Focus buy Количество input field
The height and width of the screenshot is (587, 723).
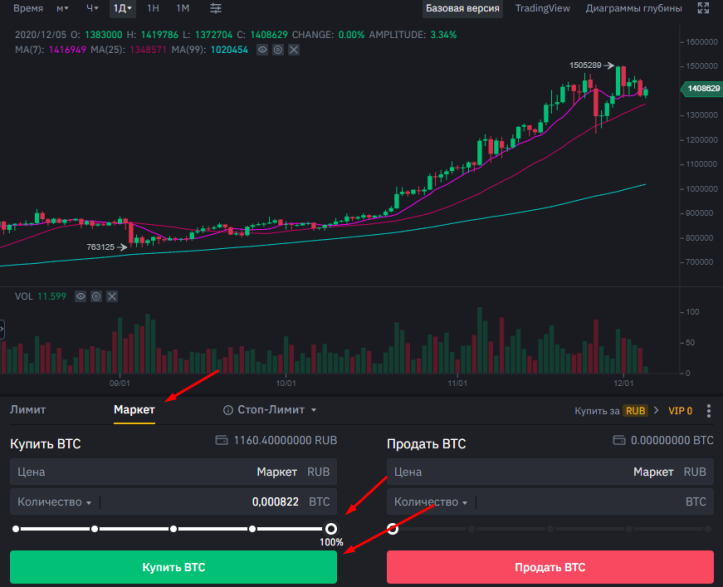pos(173,502)
